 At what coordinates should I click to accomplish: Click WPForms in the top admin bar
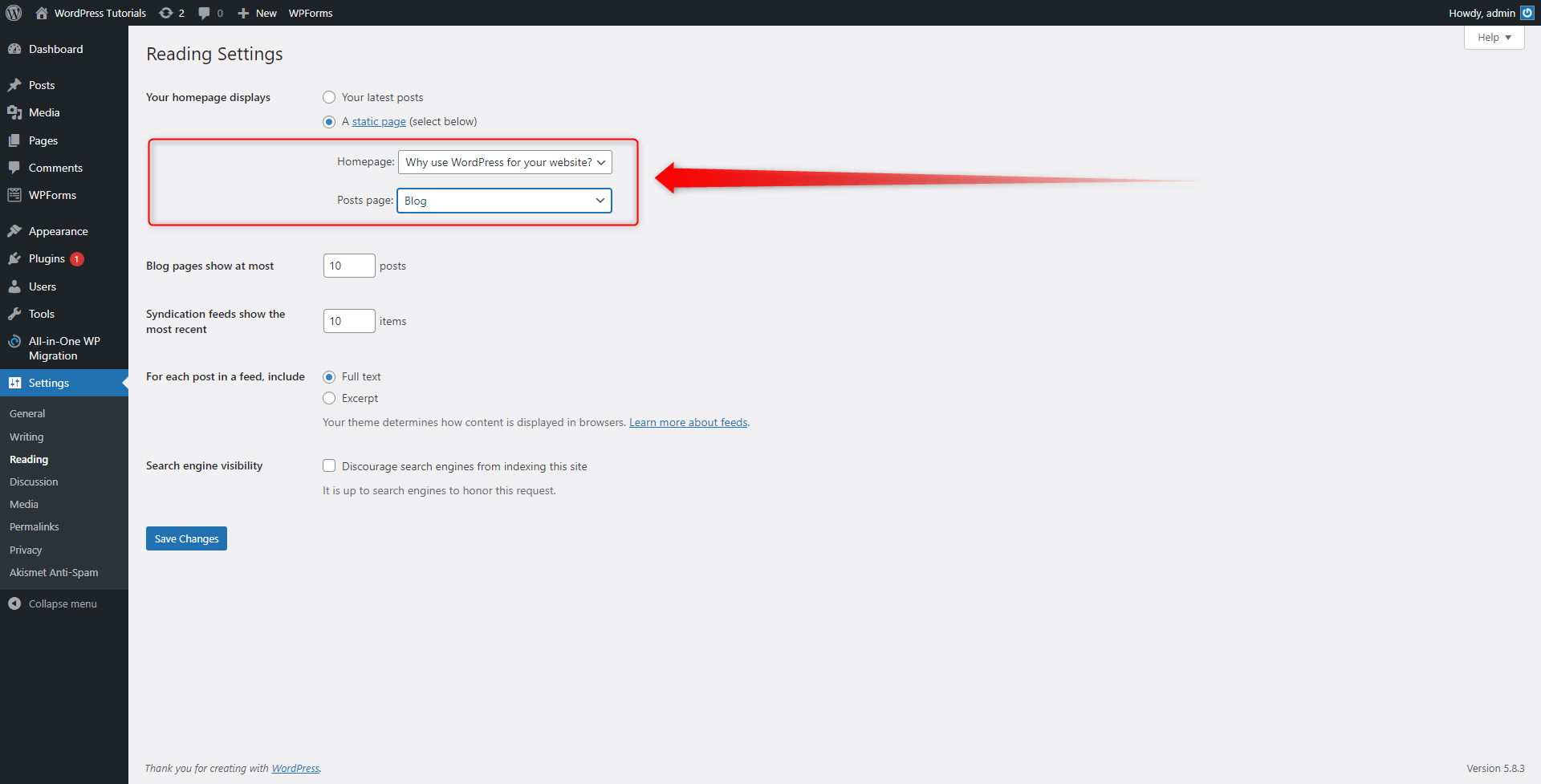[x=311, y=13]
